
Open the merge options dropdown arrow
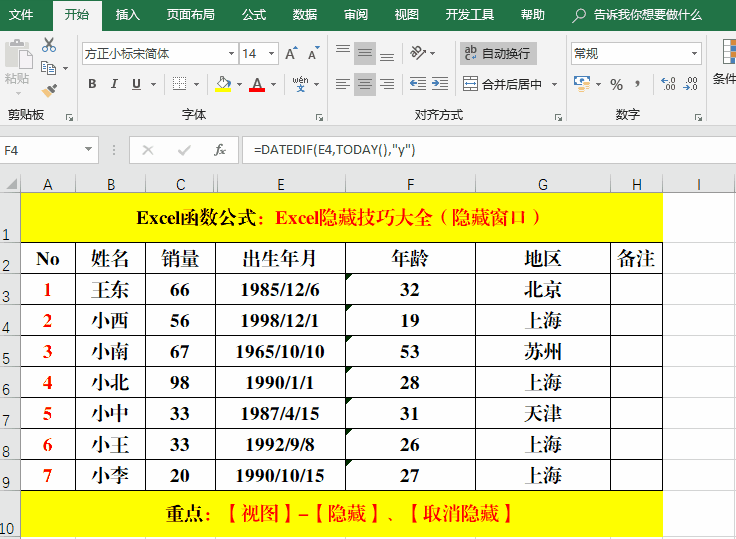(x=554, y=85)
